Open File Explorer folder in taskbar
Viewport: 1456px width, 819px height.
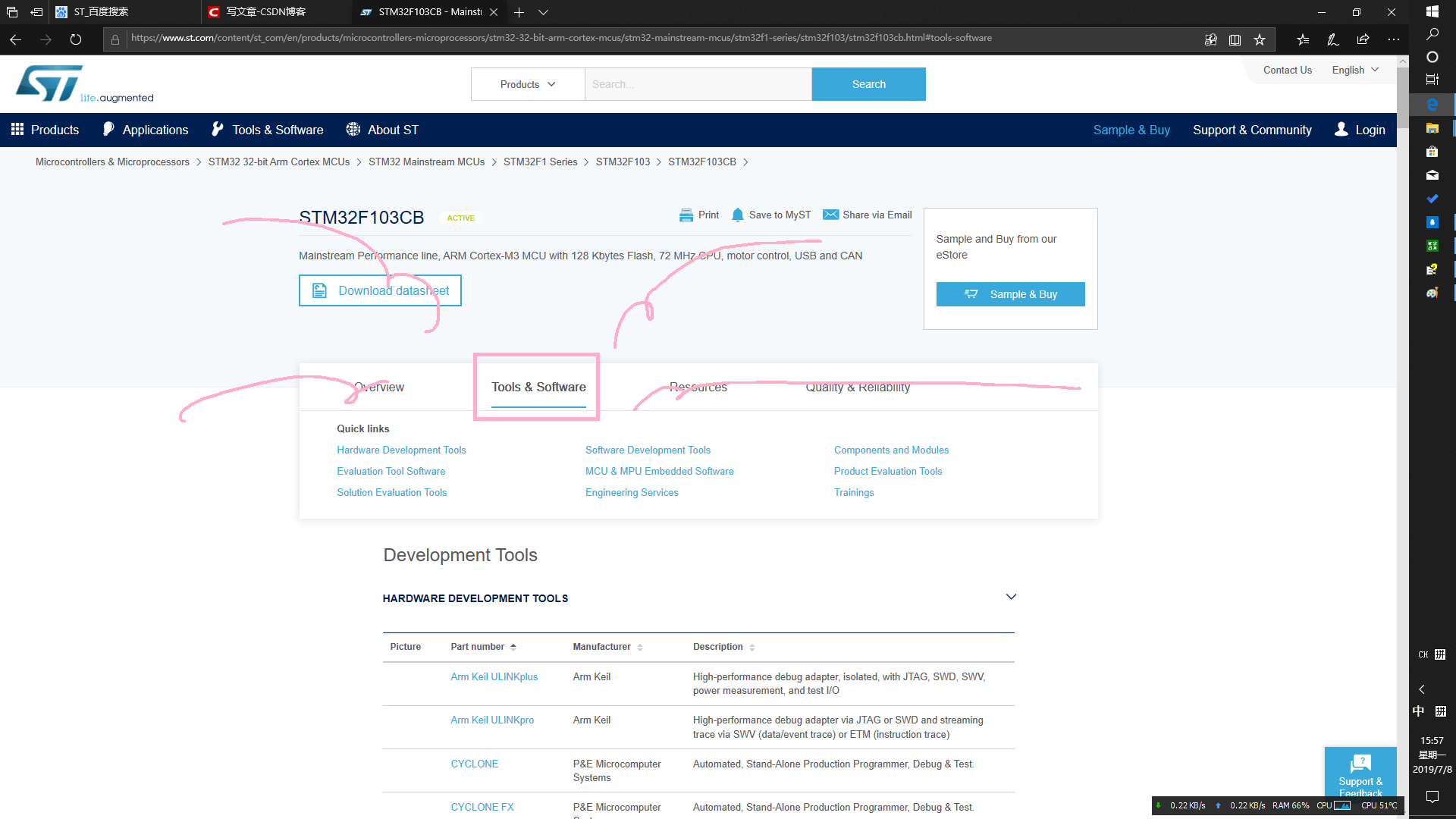pos(1432,128)
